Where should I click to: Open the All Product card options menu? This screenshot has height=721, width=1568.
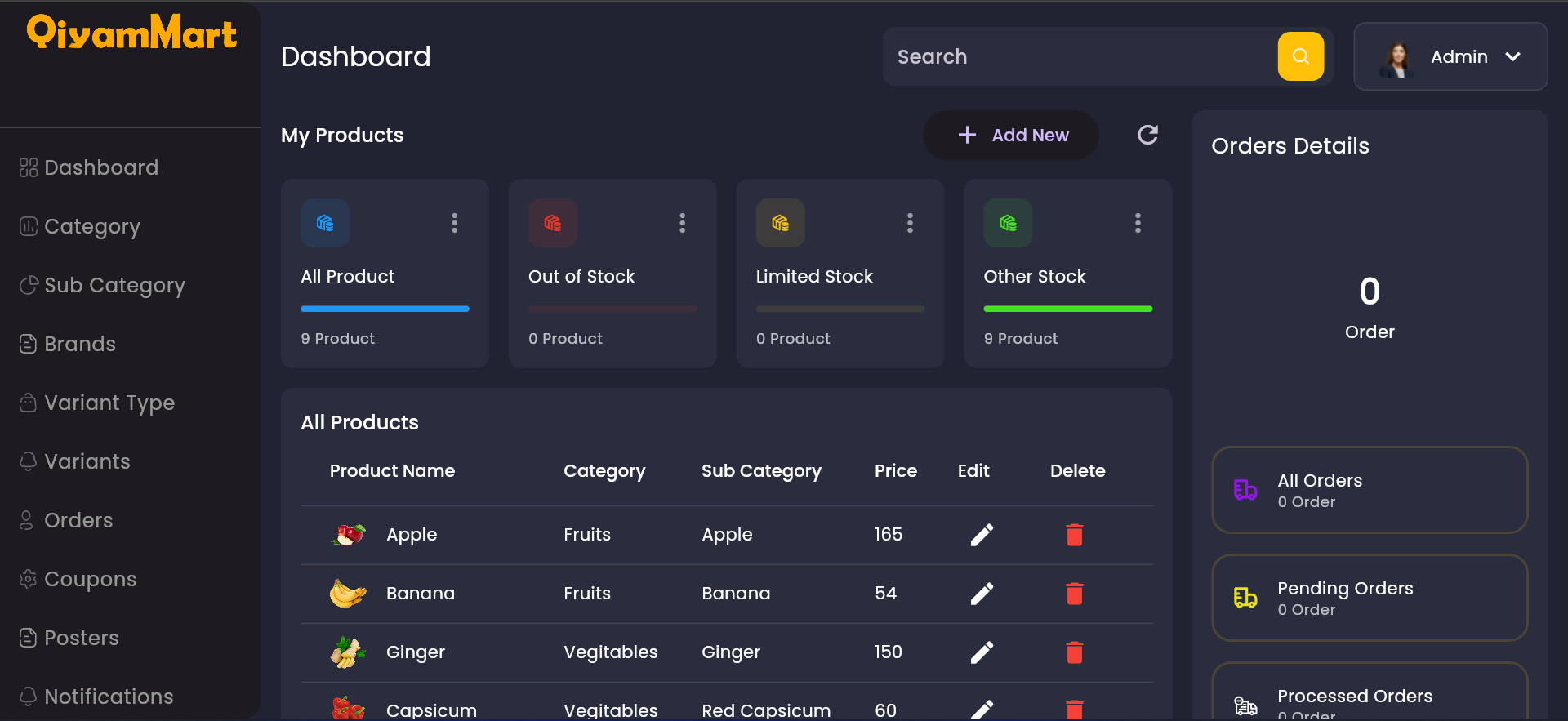[x=455, y=223]
